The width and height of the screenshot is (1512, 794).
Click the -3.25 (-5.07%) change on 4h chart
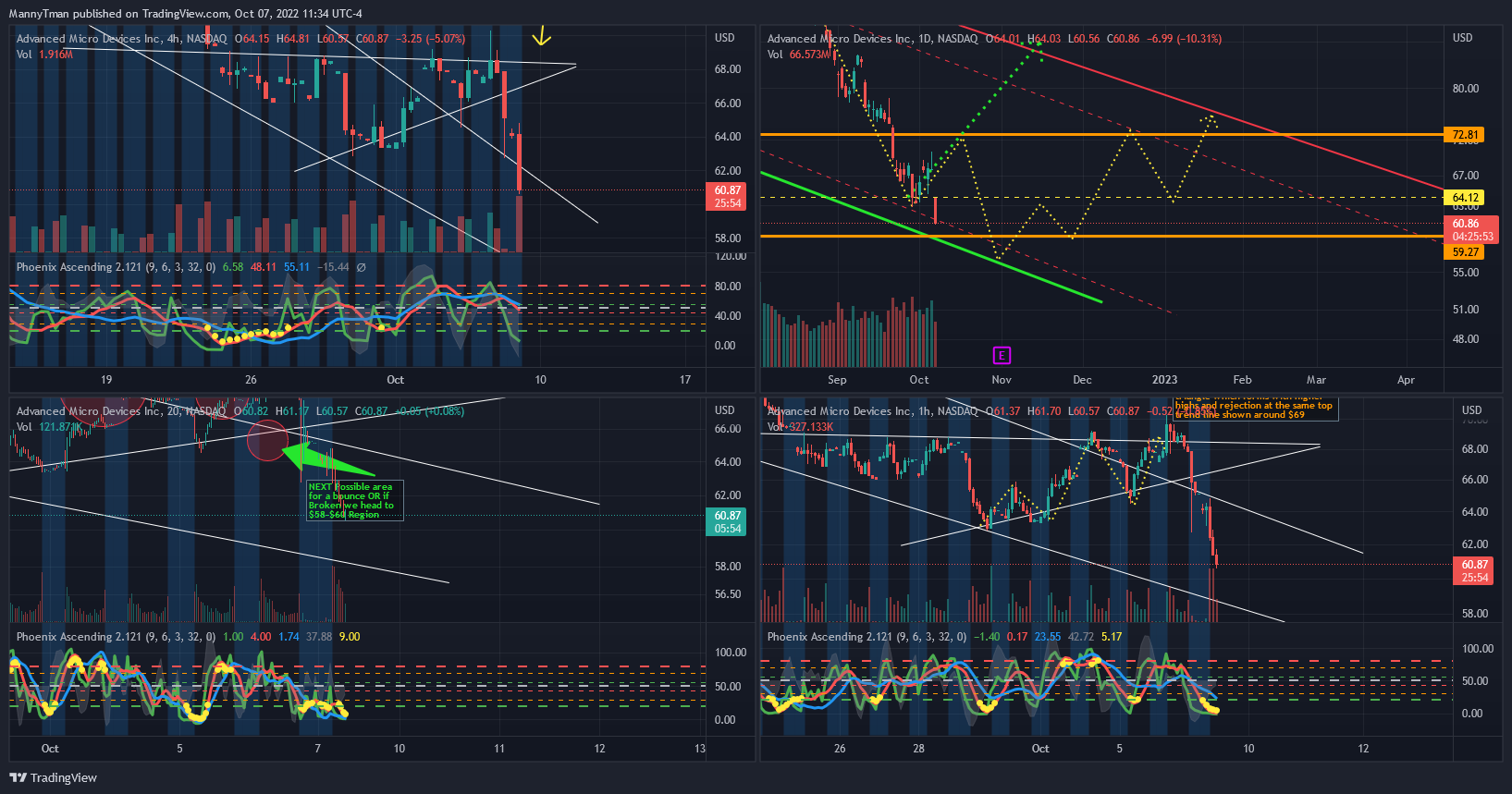(430, 39)
